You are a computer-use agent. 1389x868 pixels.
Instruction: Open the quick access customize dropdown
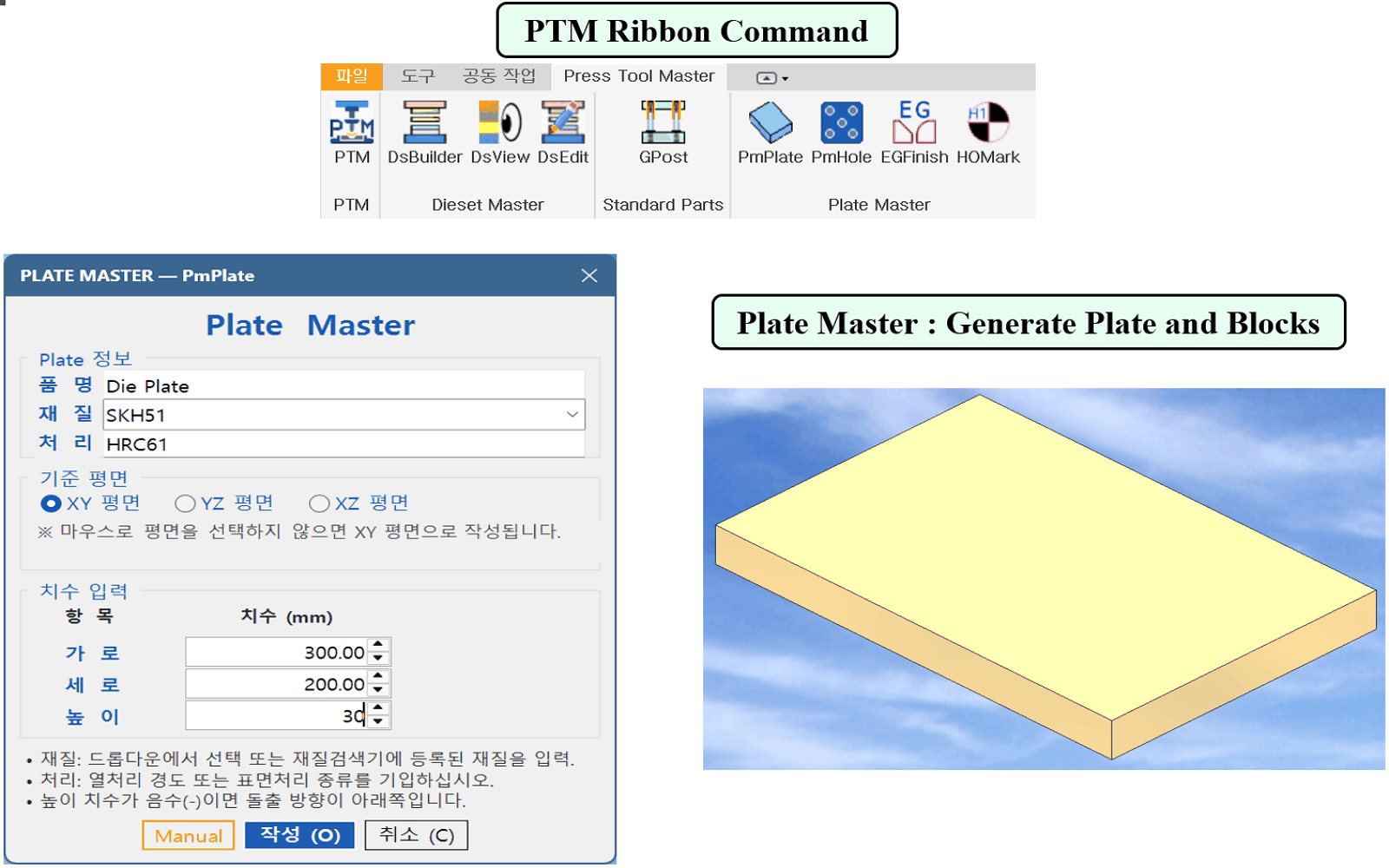pos(772,78)
